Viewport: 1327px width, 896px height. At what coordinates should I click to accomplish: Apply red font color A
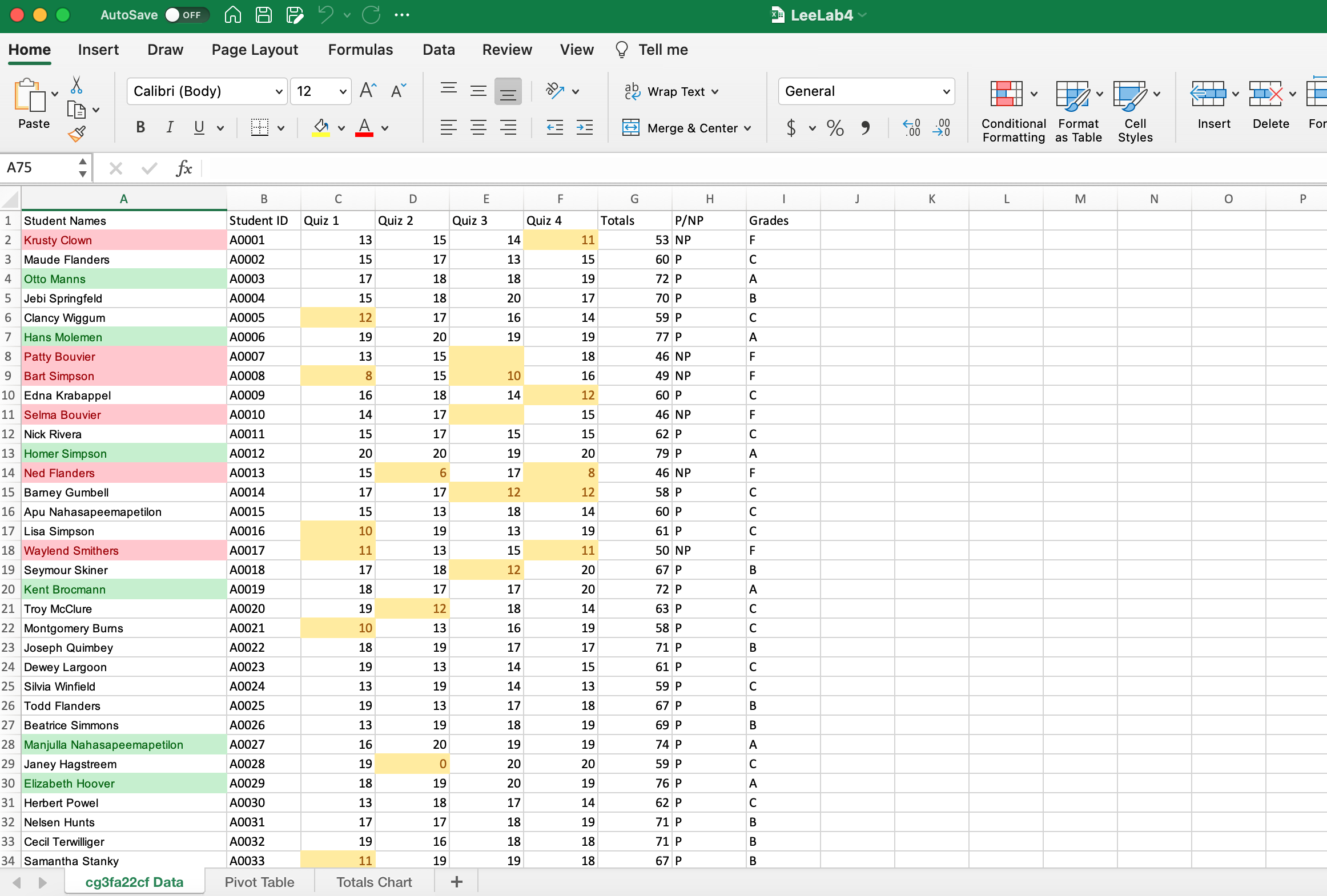(x=364, y=127)
